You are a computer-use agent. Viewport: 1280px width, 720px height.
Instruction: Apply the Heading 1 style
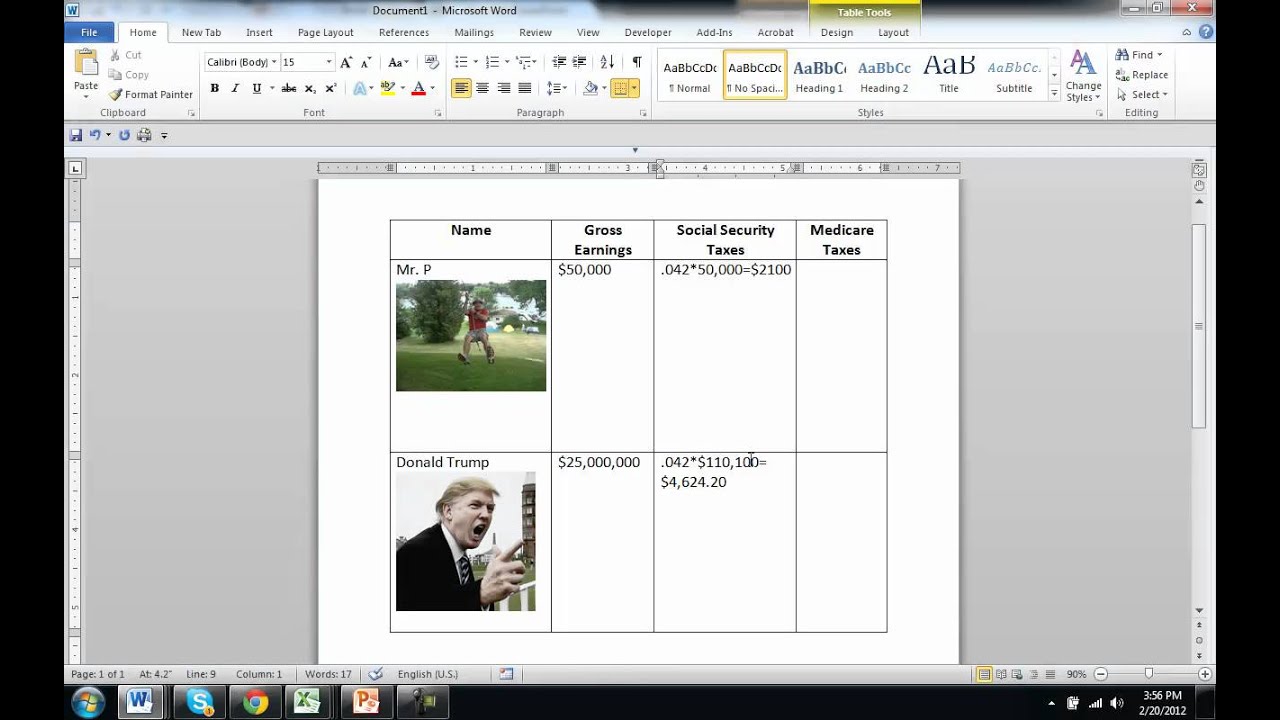pyautogui.click(x=819, y=75)
